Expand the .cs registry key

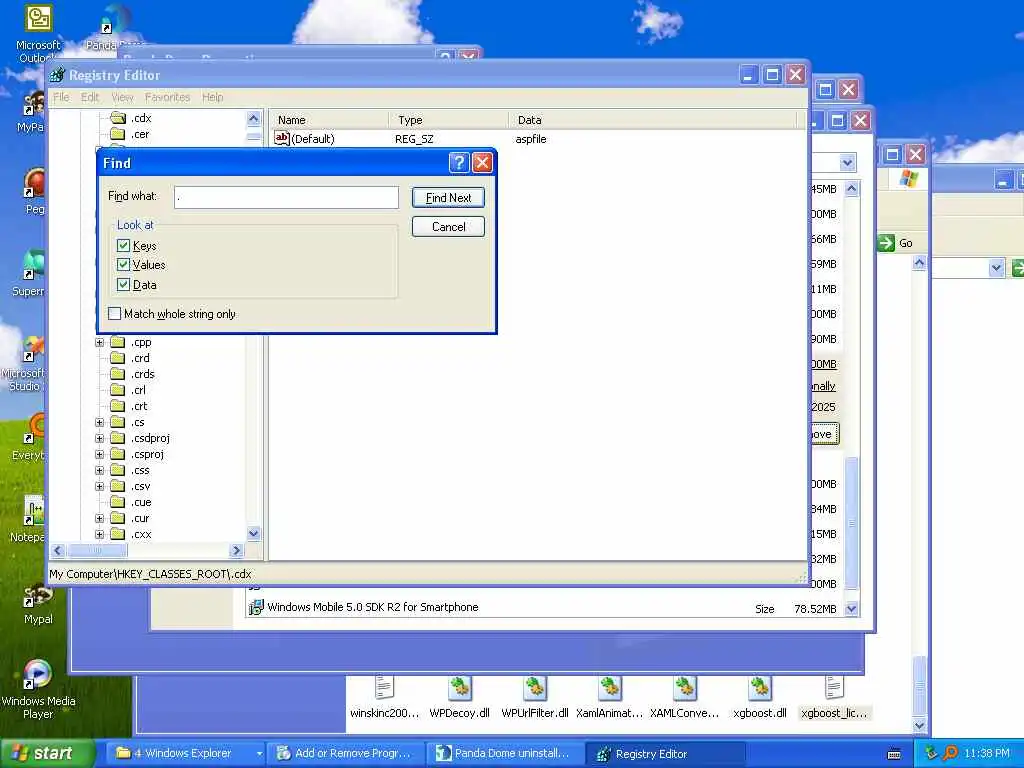click(x=99, y=423)
